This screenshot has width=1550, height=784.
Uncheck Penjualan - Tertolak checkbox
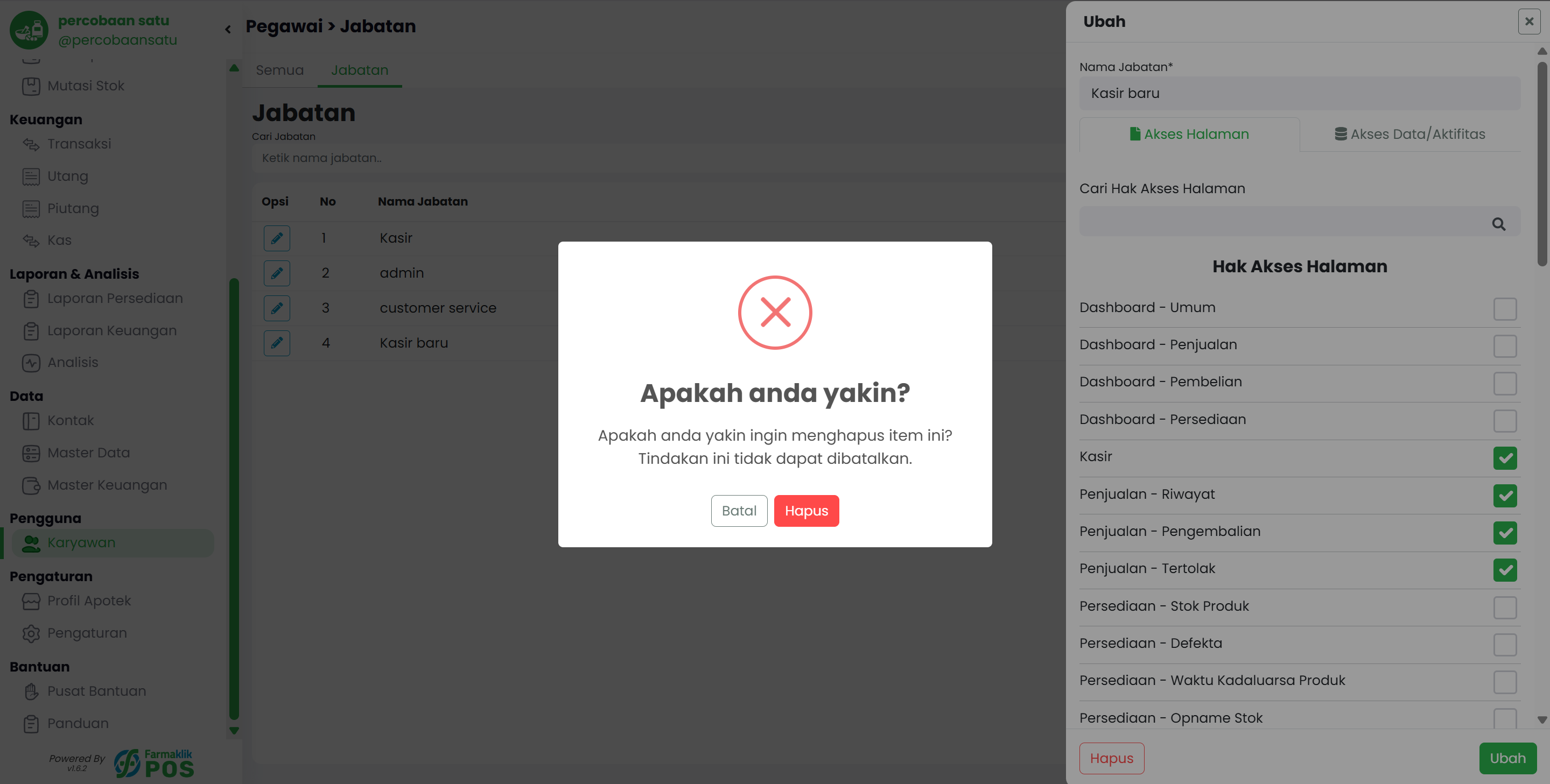pos(1505,570)
